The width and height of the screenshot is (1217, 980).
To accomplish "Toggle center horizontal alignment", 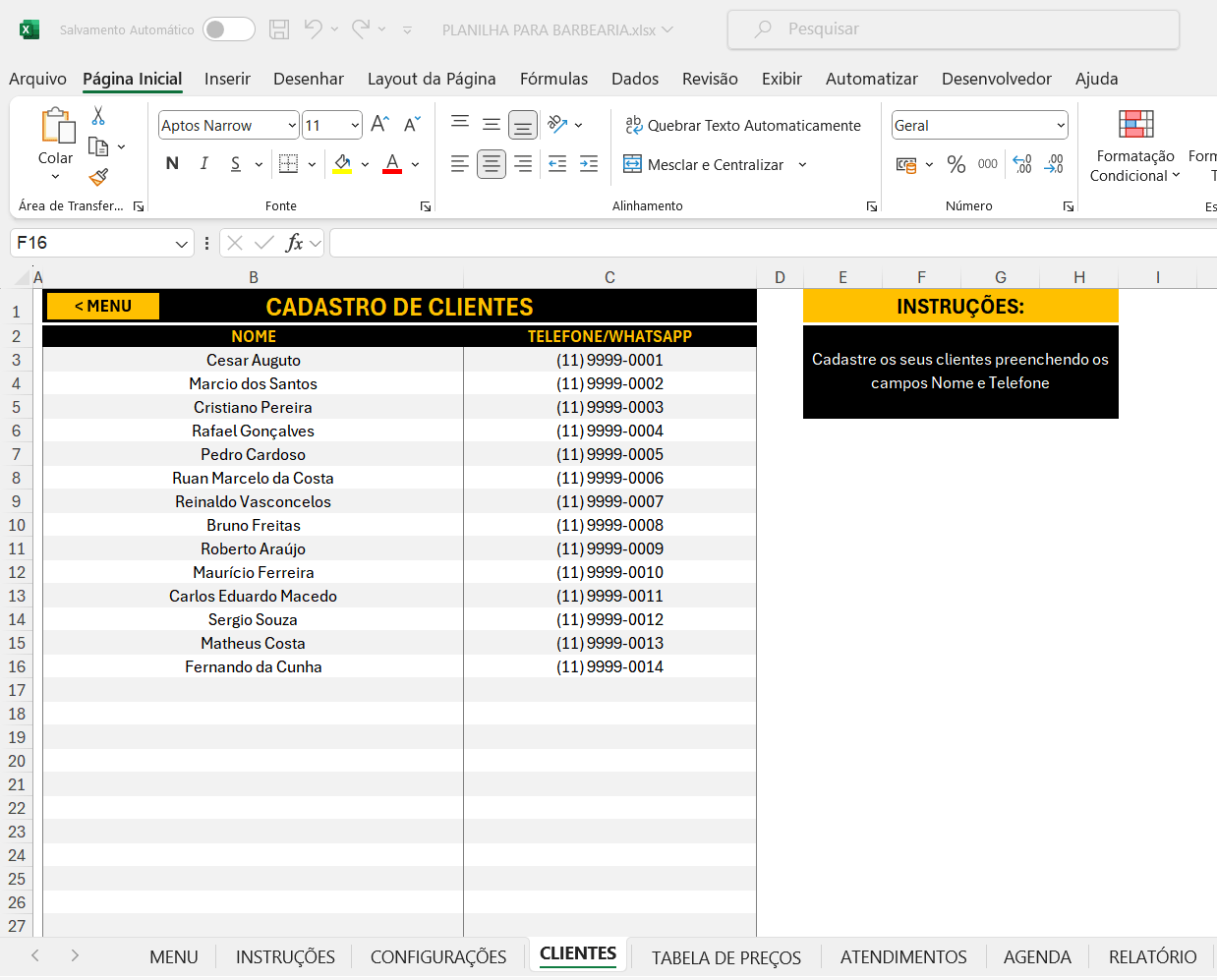I will point(492,164).
